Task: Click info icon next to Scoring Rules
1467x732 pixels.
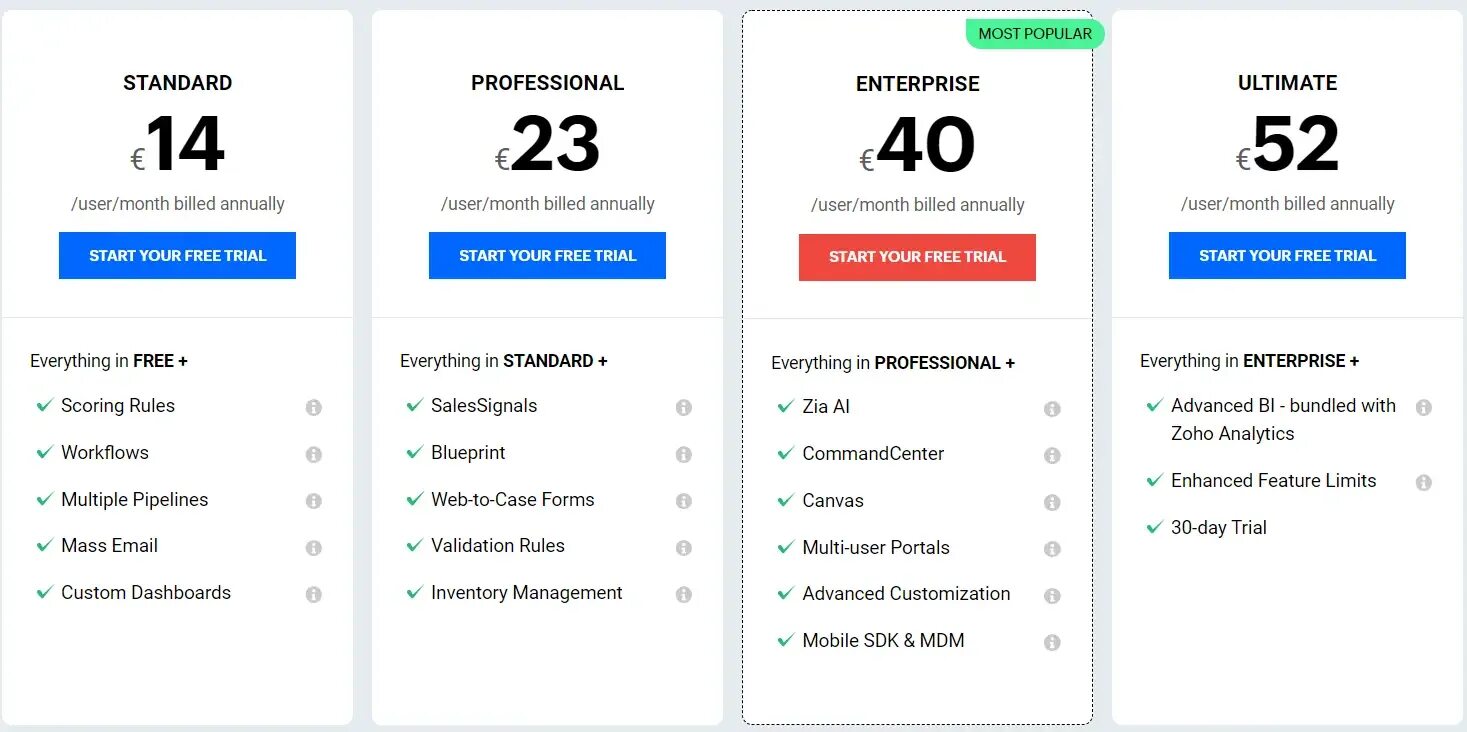Action: tap(314, 407)
